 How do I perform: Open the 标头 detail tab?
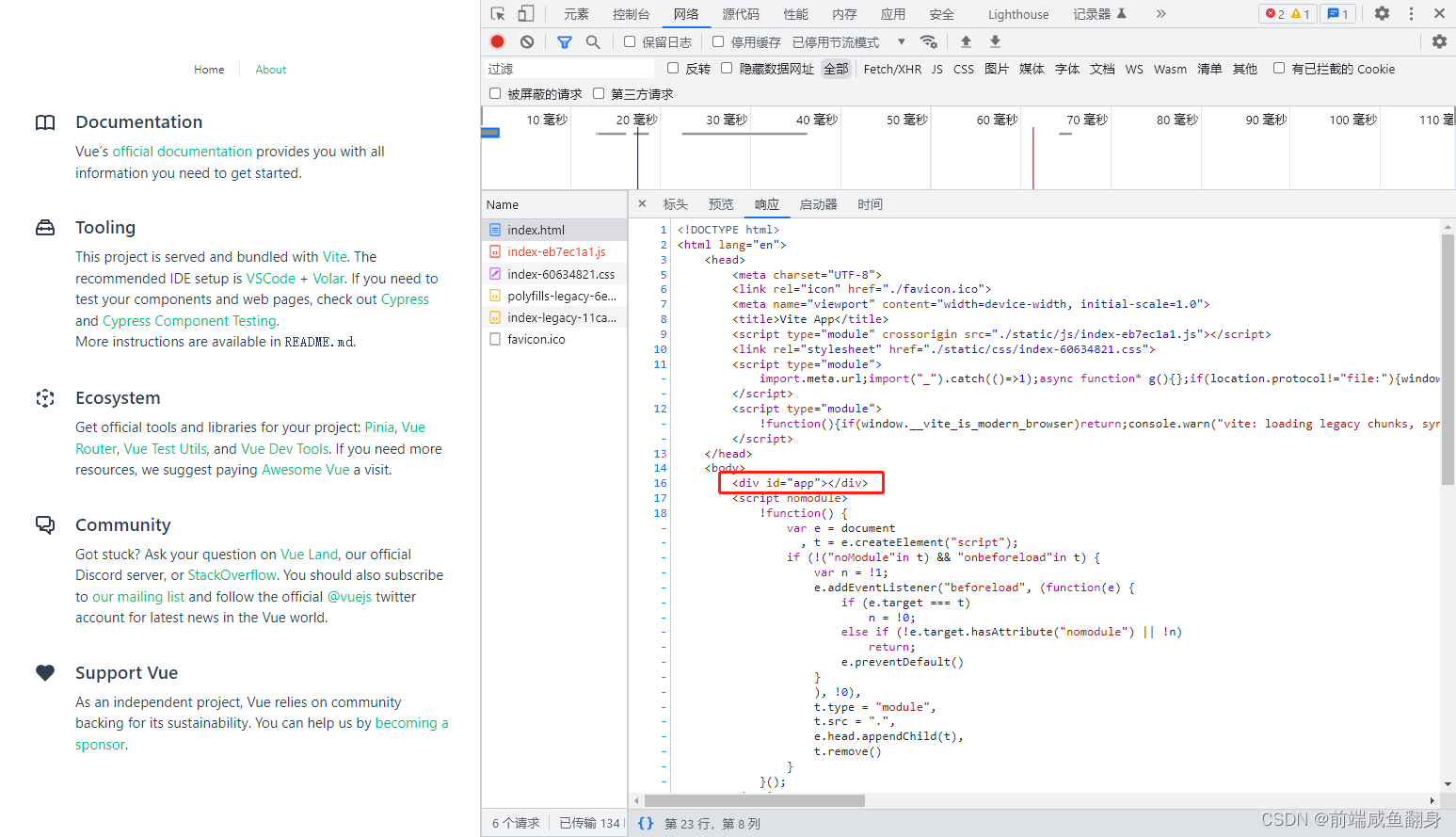click(676, 204)
